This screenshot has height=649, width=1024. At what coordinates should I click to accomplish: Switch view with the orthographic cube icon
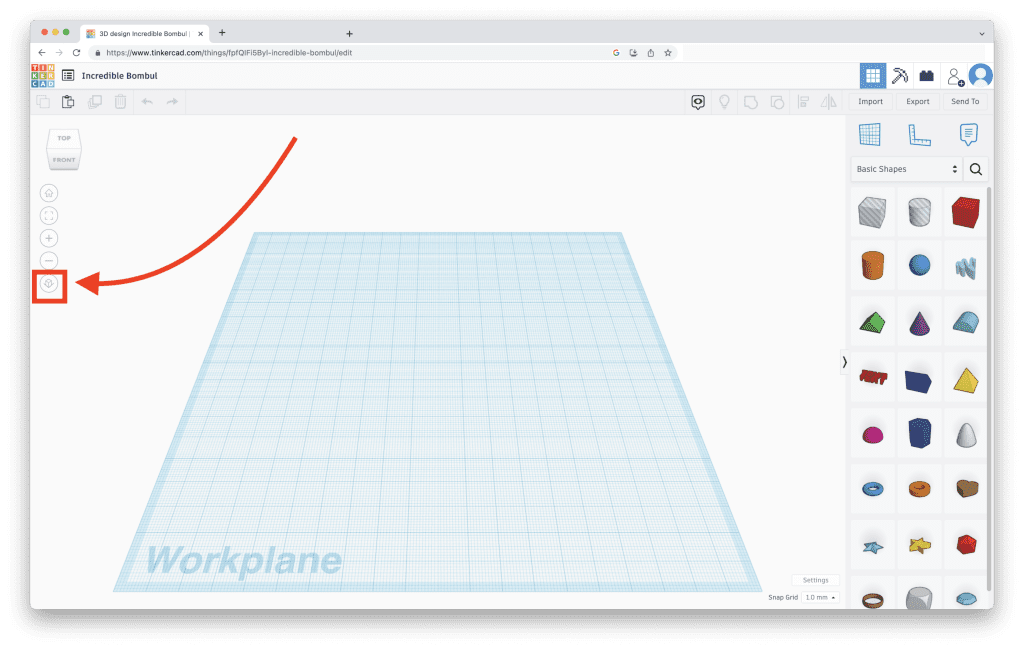pyautogui.click(x=50, y=284)
